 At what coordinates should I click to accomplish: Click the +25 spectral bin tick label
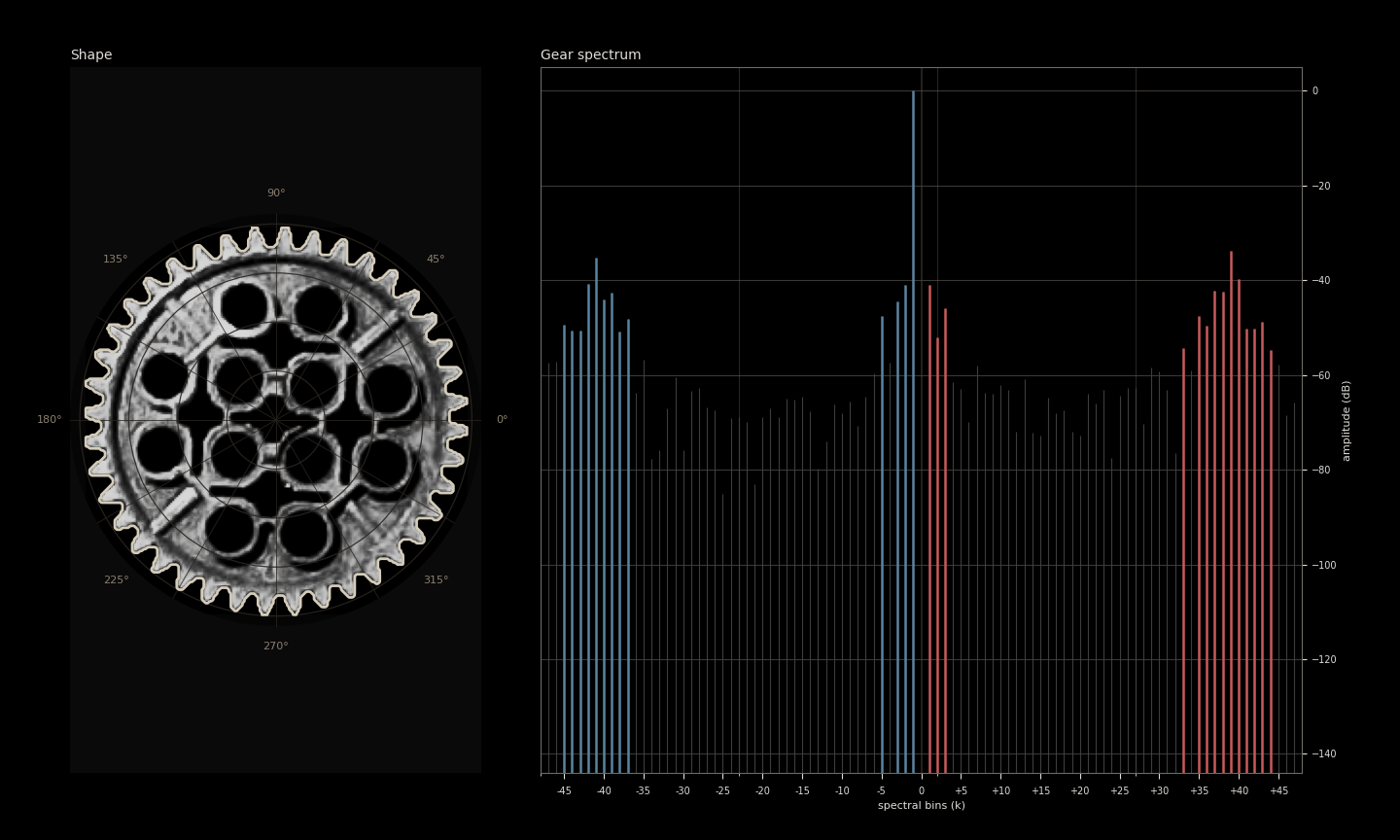coord(1120,791)
